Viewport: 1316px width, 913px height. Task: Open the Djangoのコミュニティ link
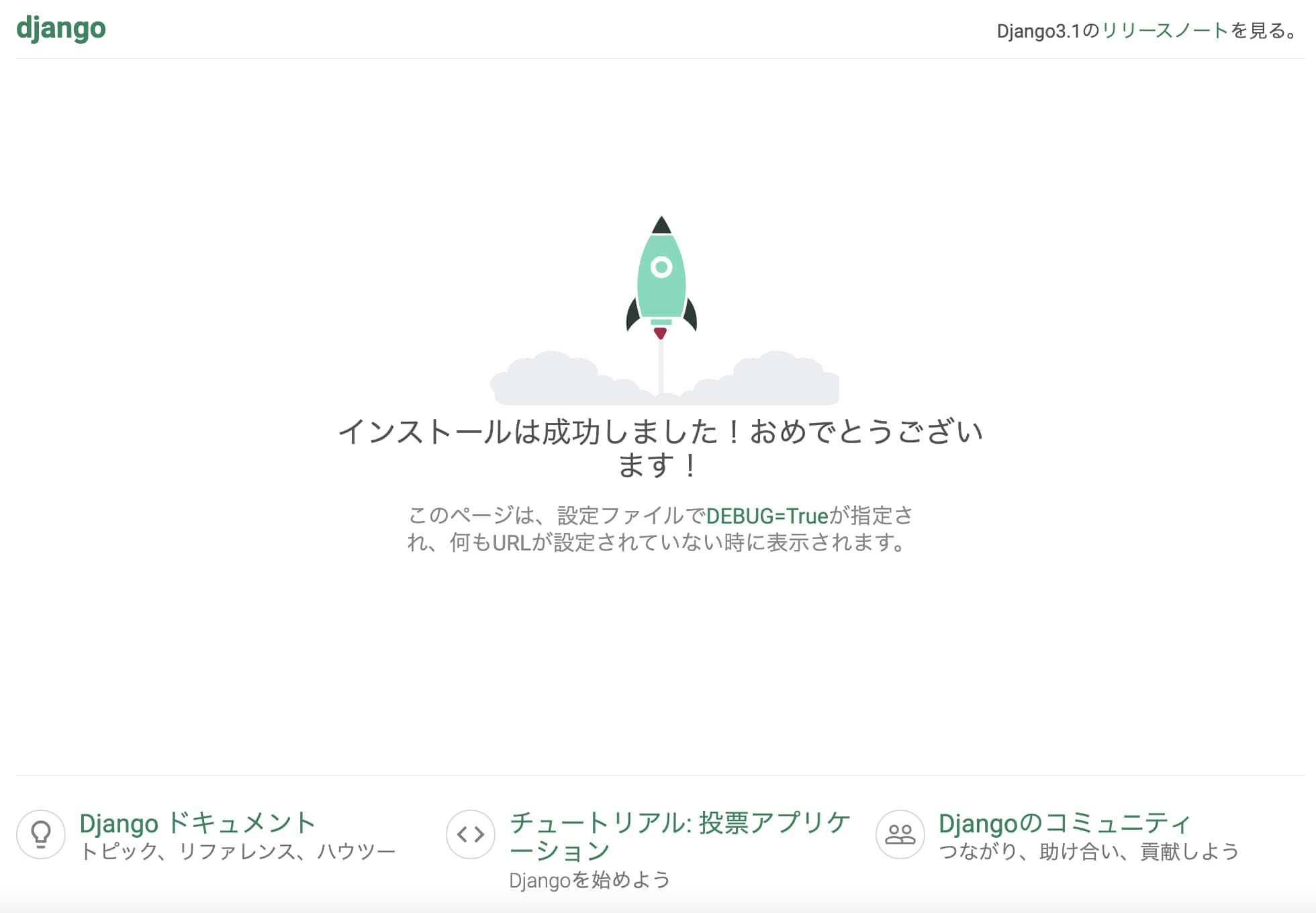click(1065, 823)
